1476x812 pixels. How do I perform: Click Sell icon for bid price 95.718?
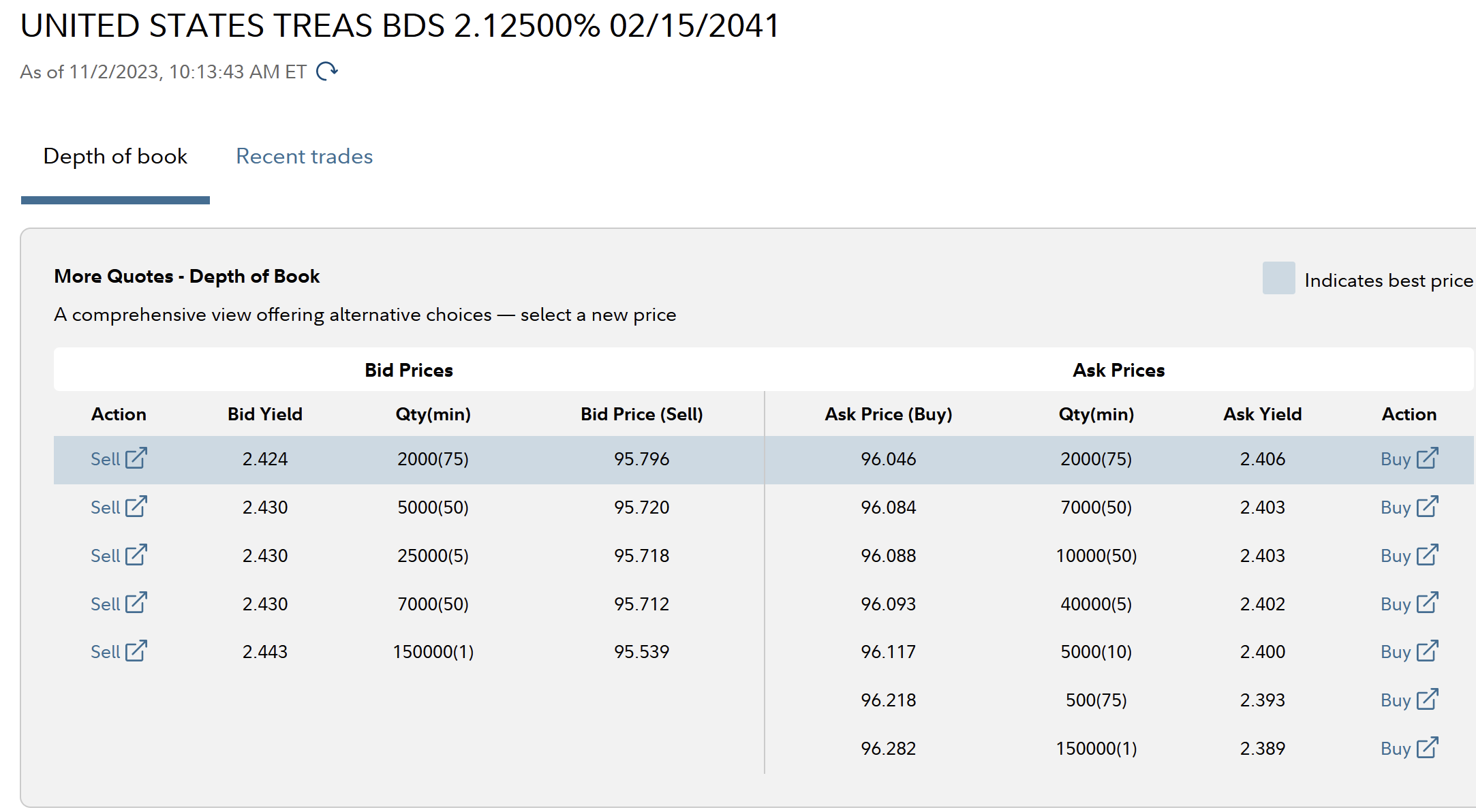point(136,555)
